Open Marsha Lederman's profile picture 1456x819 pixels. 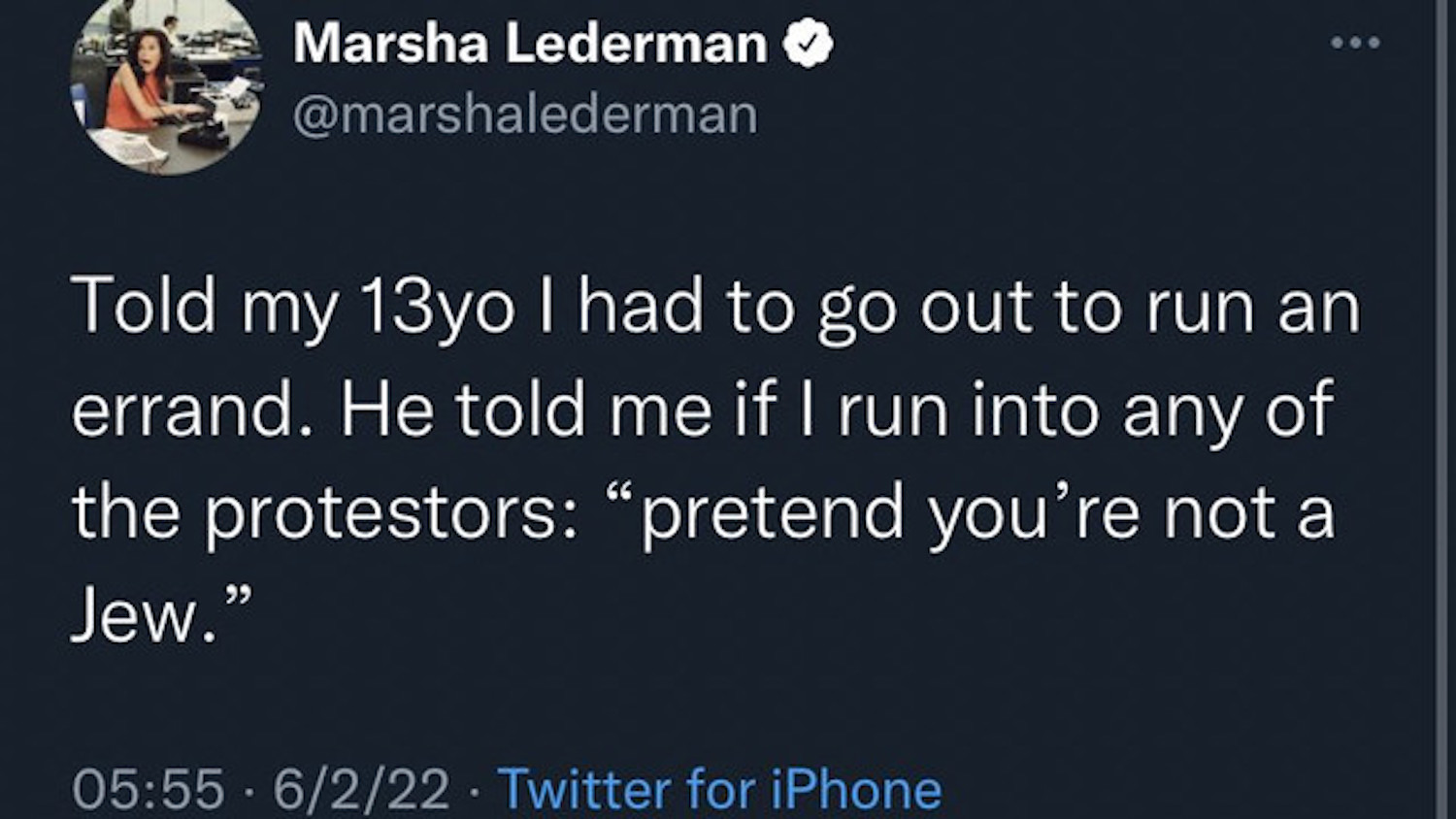165,87
